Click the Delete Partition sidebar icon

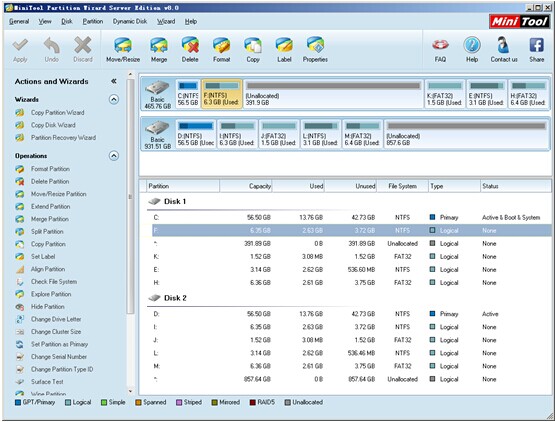20,181
